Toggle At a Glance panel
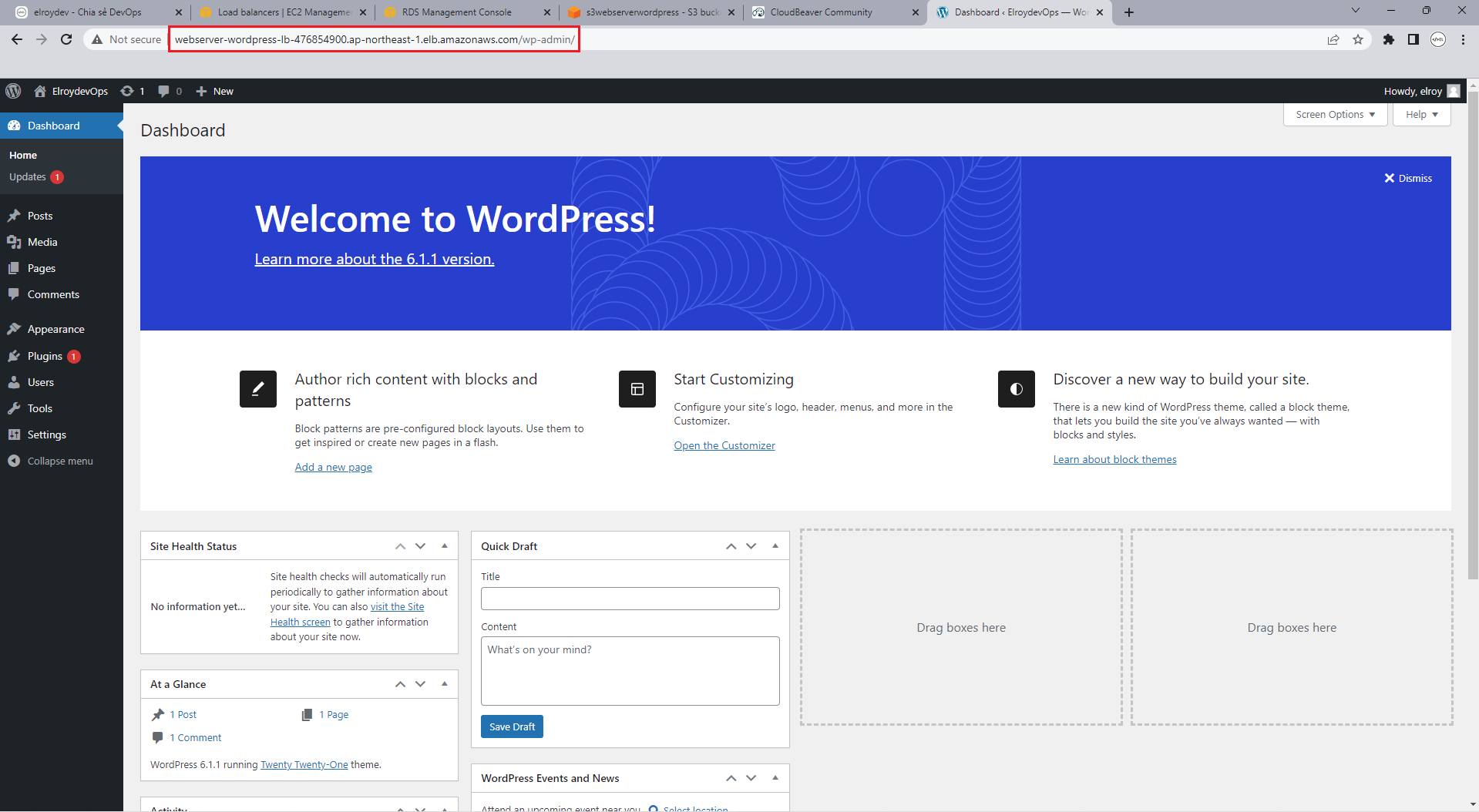 pos(445,684)
